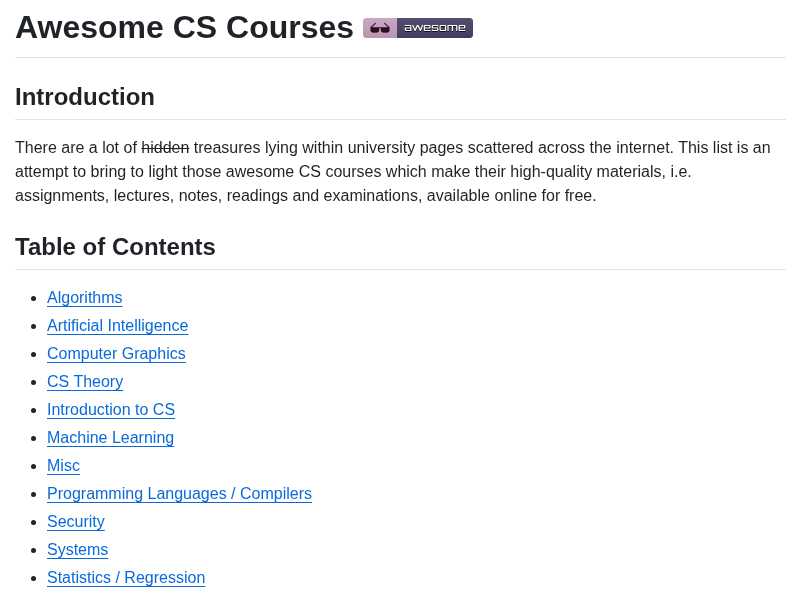The image size is (797, 597).
Task: Click the bullet point before the Algorithms link
Action: (34, 298)
